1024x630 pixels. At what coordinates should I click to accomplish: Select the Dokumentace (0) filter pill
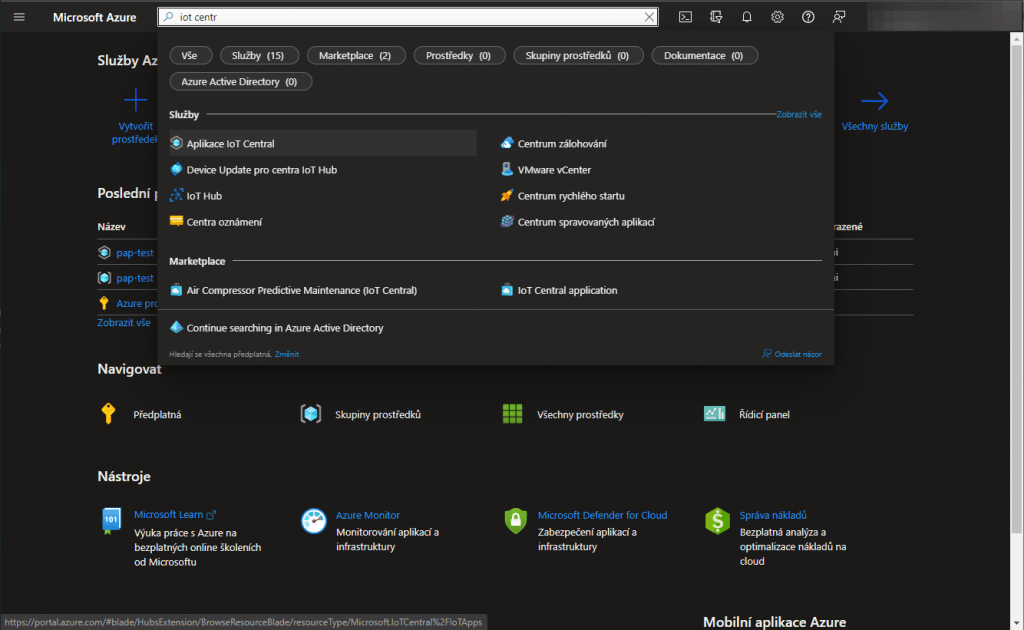tap(703, 56)
